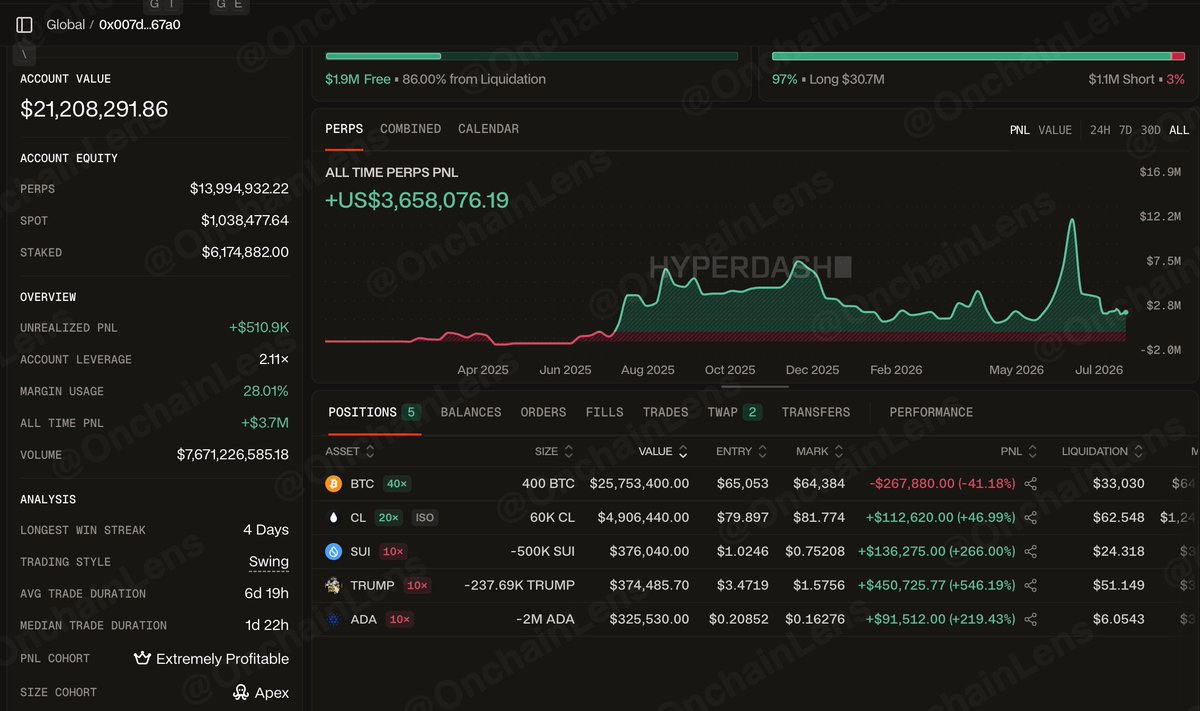
Task: Click the TRUMP asset icon
Action: tap(334, 586)
